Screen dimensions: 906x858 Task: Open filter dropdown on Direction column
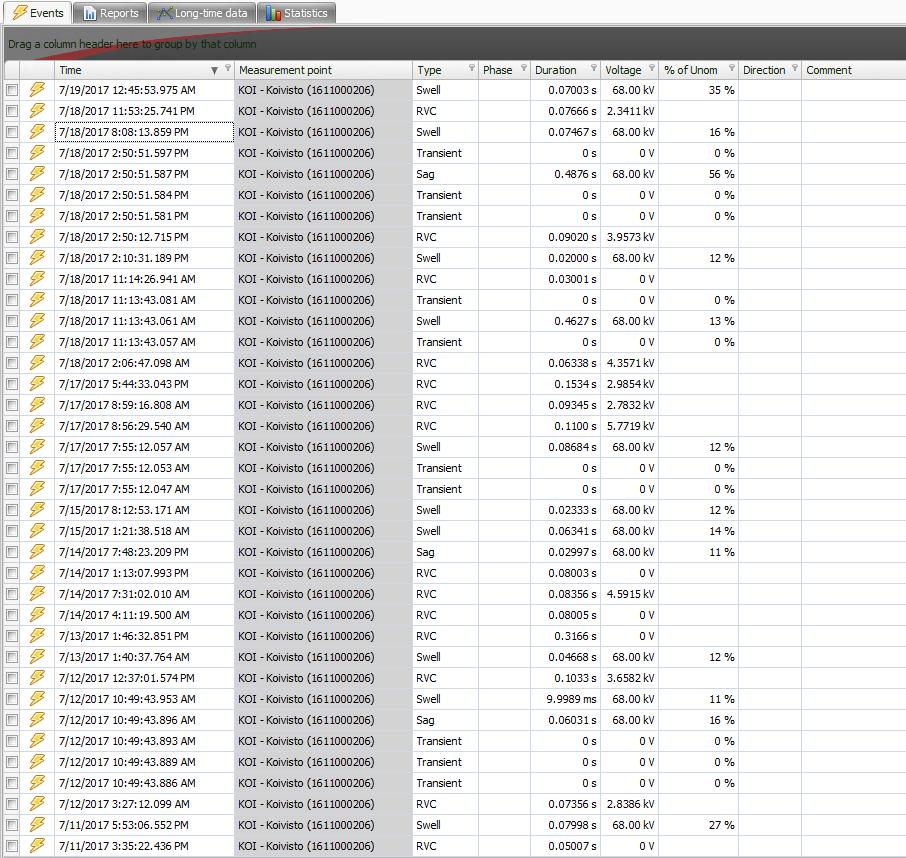pos(794,68)
